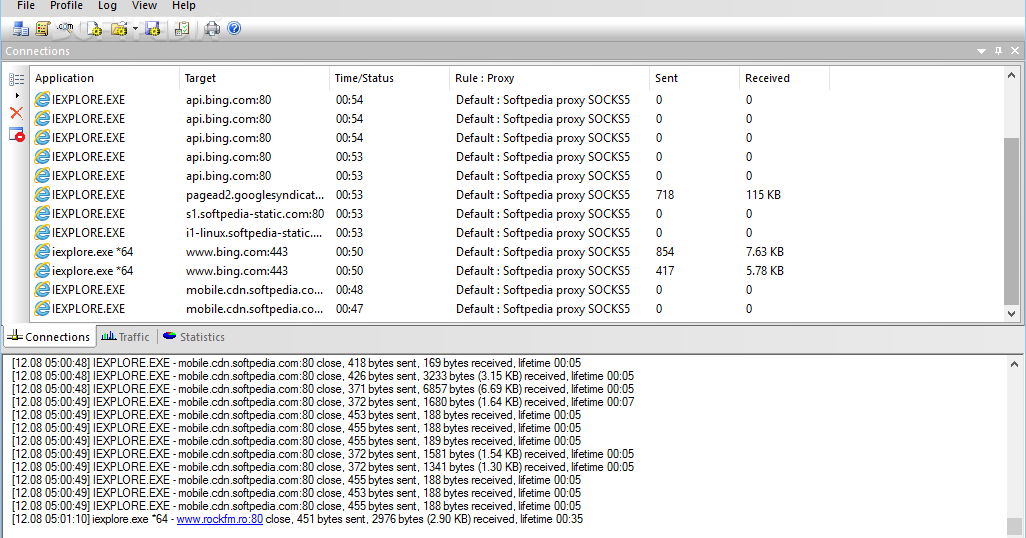Open Connections panel options dropdown arrow
The image size is (1026, 538).
981,51
